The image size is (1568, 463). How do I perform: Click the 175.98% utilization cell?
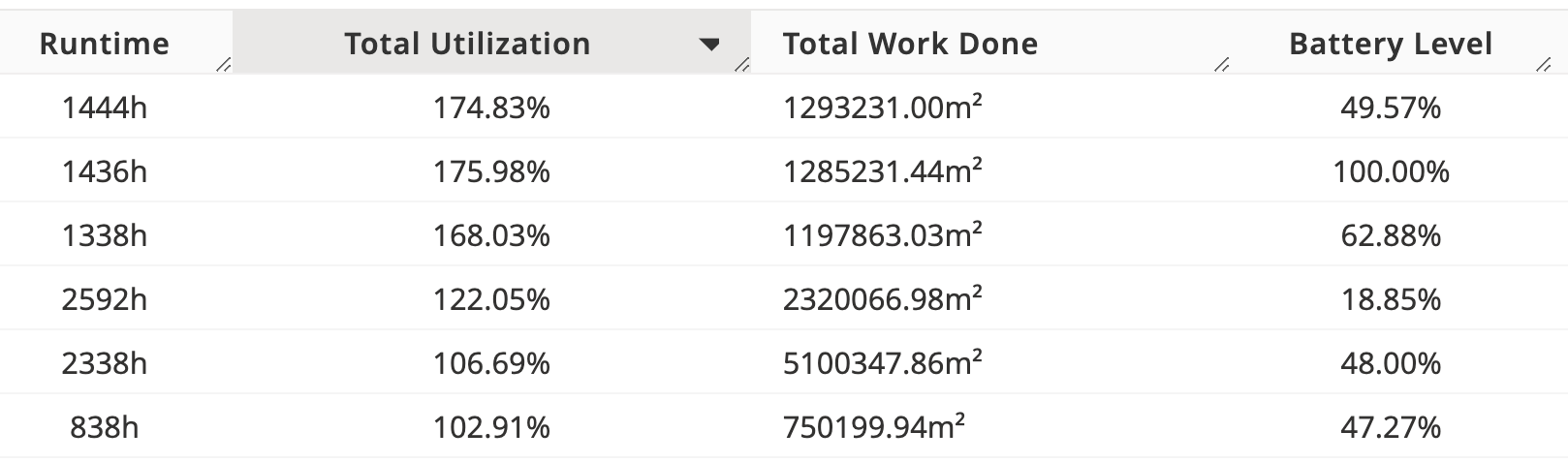[491, 171]
